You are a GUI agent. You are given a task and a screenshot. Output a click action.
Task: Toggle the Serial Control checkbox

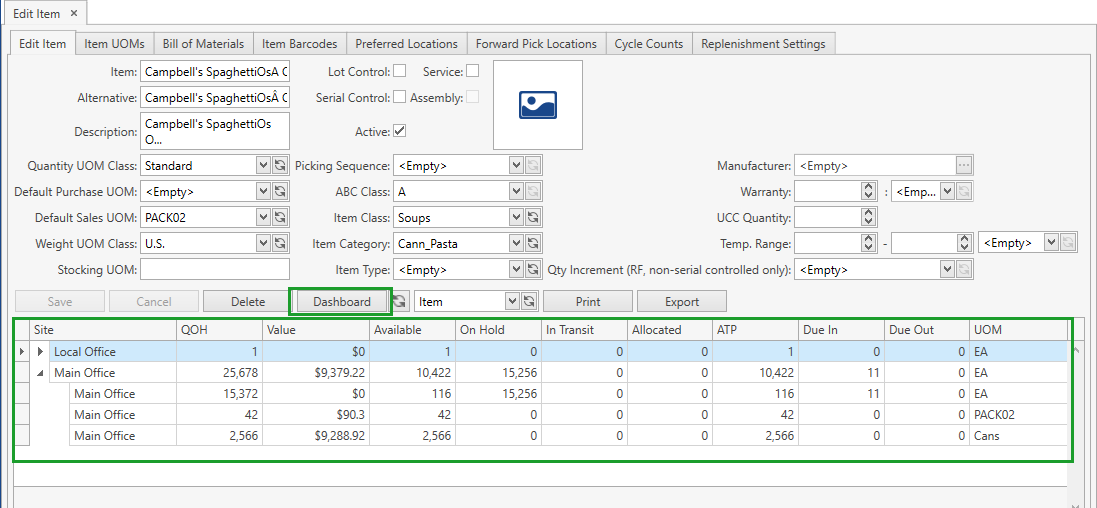[x=399, y=98]
